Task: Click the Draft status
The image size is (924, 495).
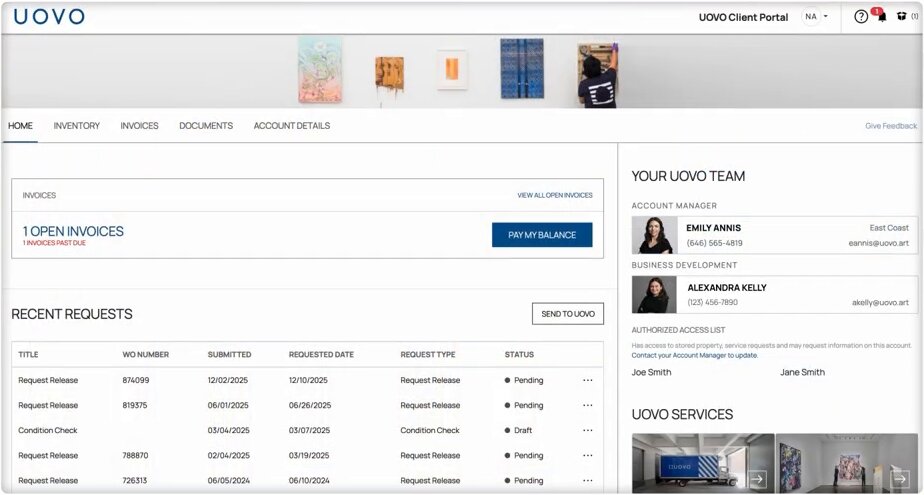Action: click(x=519, y=430)
